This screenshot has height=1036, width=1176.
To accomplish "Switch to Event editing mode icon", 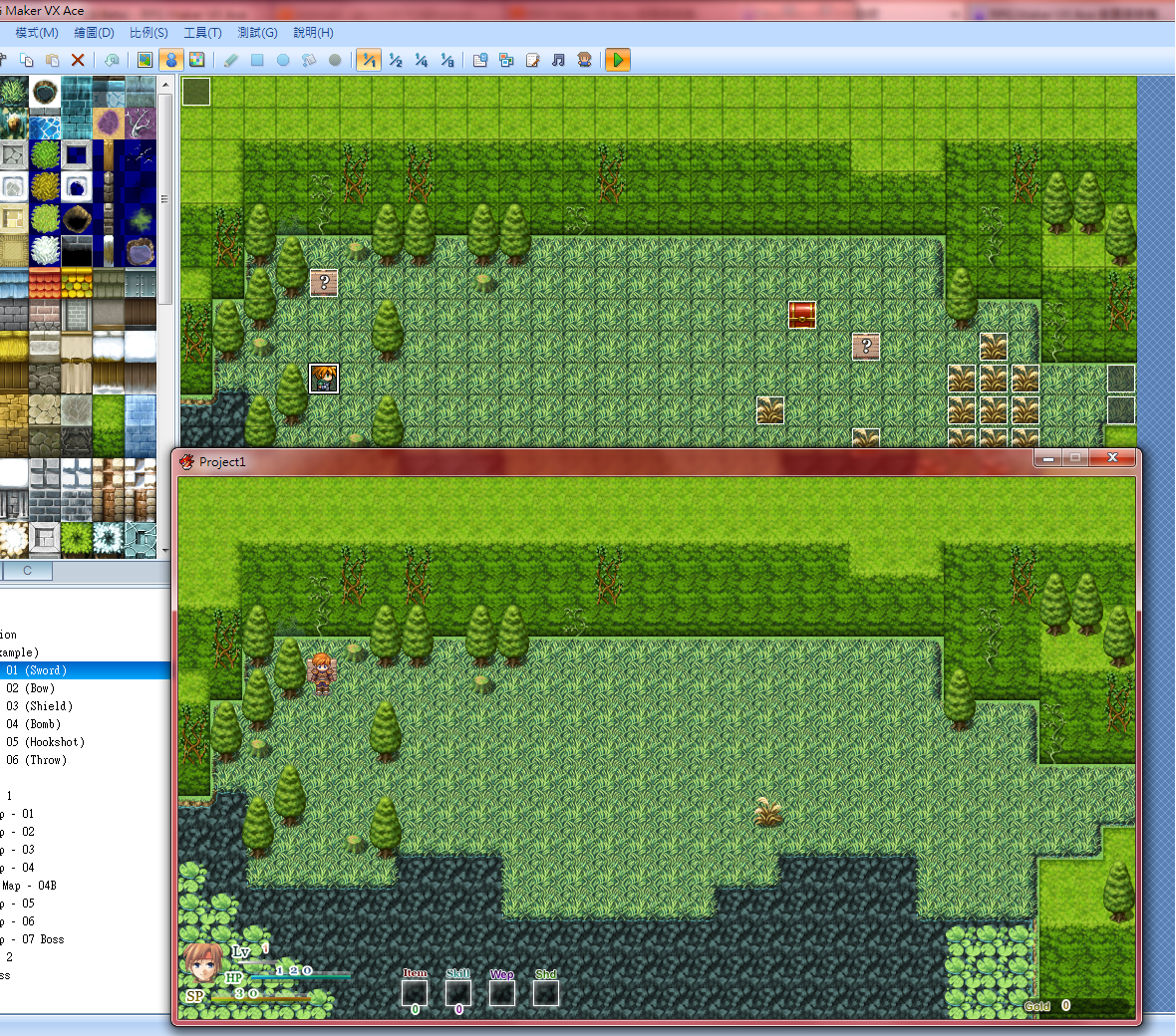I will [x=171, y=60].
